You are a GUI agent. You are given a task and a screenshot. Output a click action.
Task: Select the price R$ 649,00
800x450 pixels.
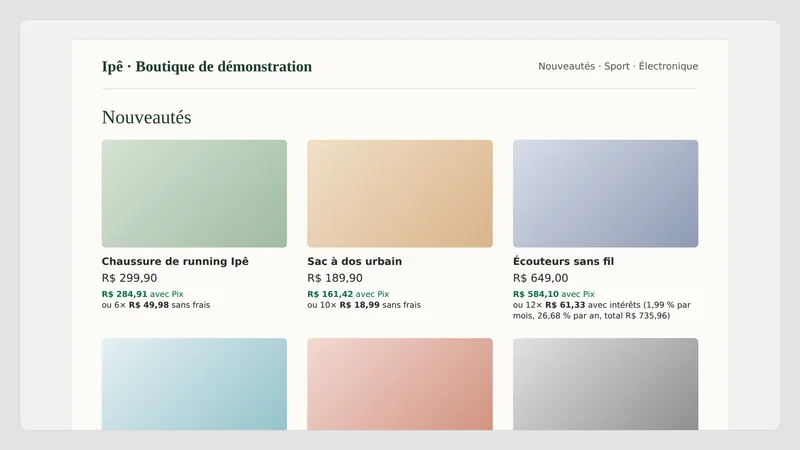point(540,278)
